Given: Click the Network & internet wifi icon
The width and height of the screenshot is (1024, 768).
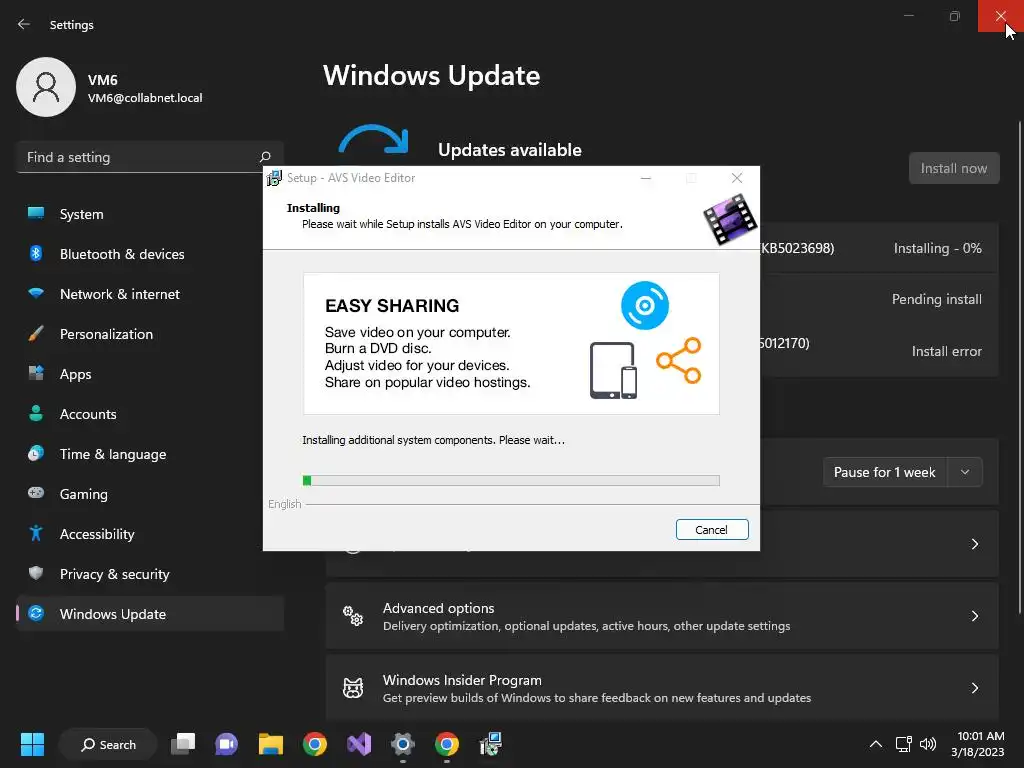Looking at the screenshot, I should pos(36,293).
